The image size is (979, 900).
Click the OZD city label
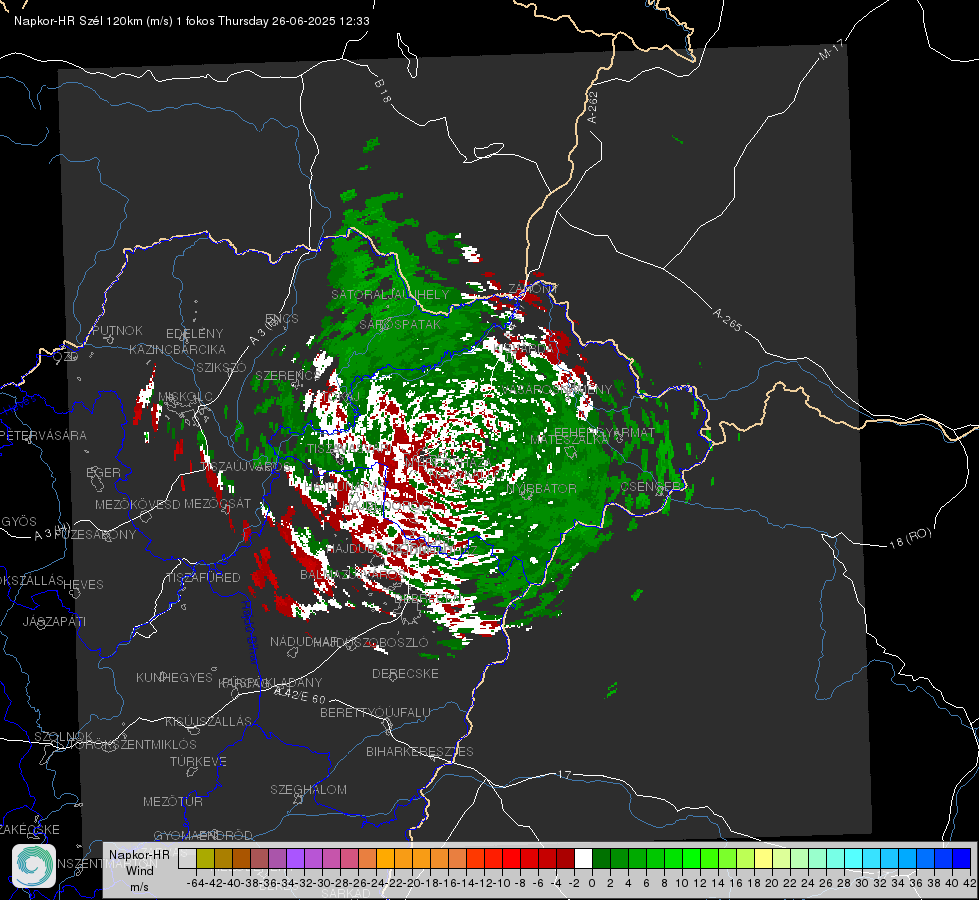click(66, 357)
